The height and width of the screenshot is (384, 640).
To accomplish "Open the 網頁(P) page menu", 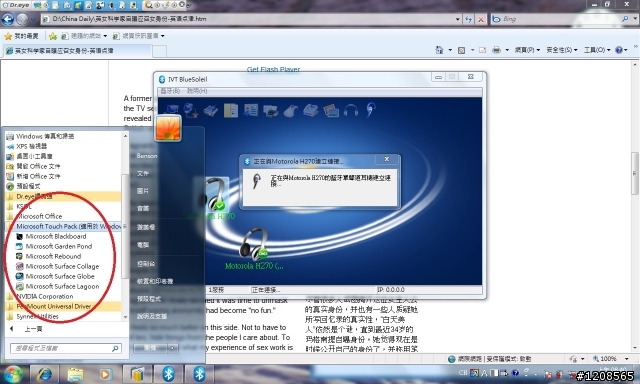I will (x=527, y=50).
